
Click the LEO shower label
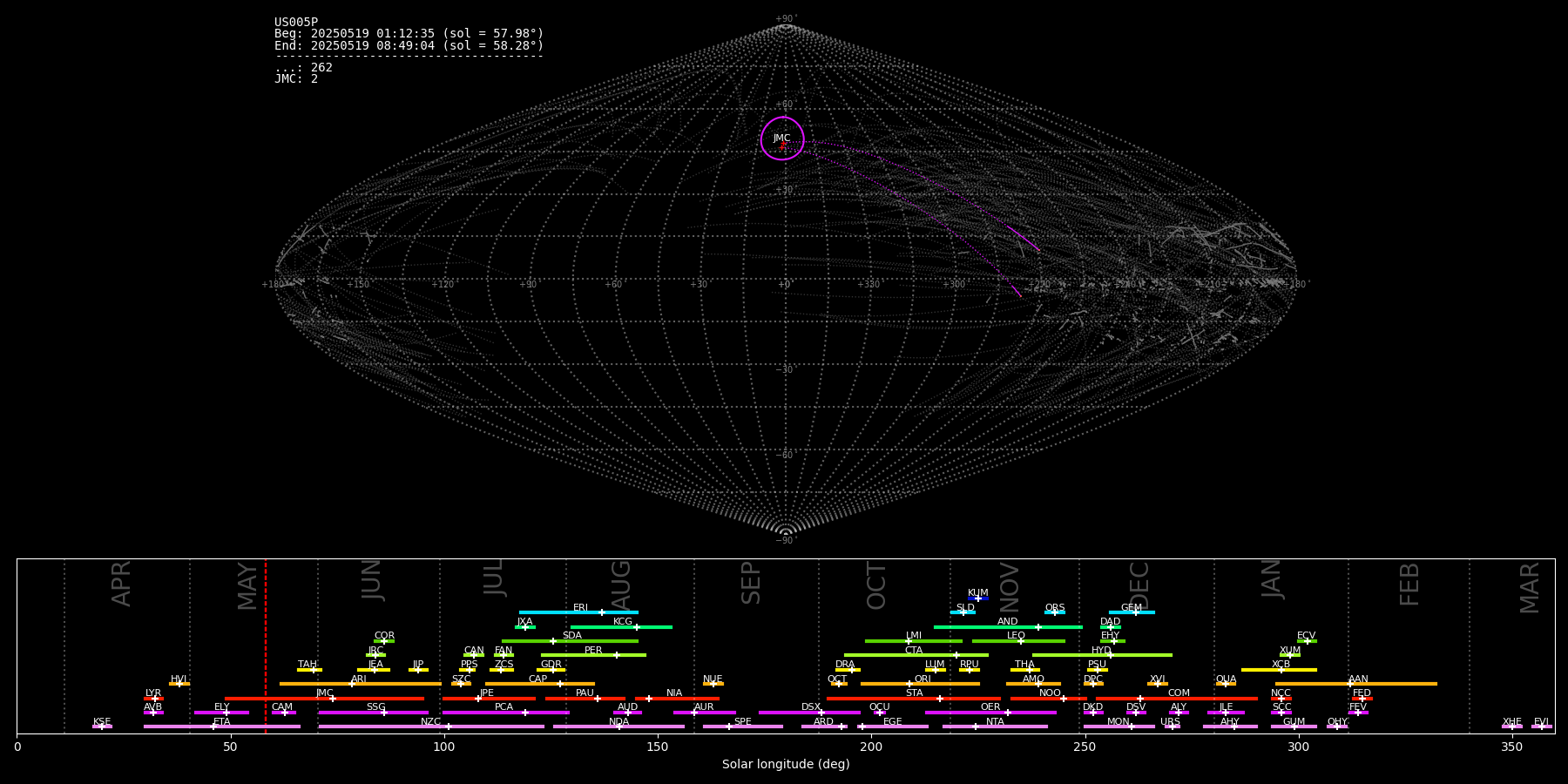pyautogui.click(x=1016, y=636)
